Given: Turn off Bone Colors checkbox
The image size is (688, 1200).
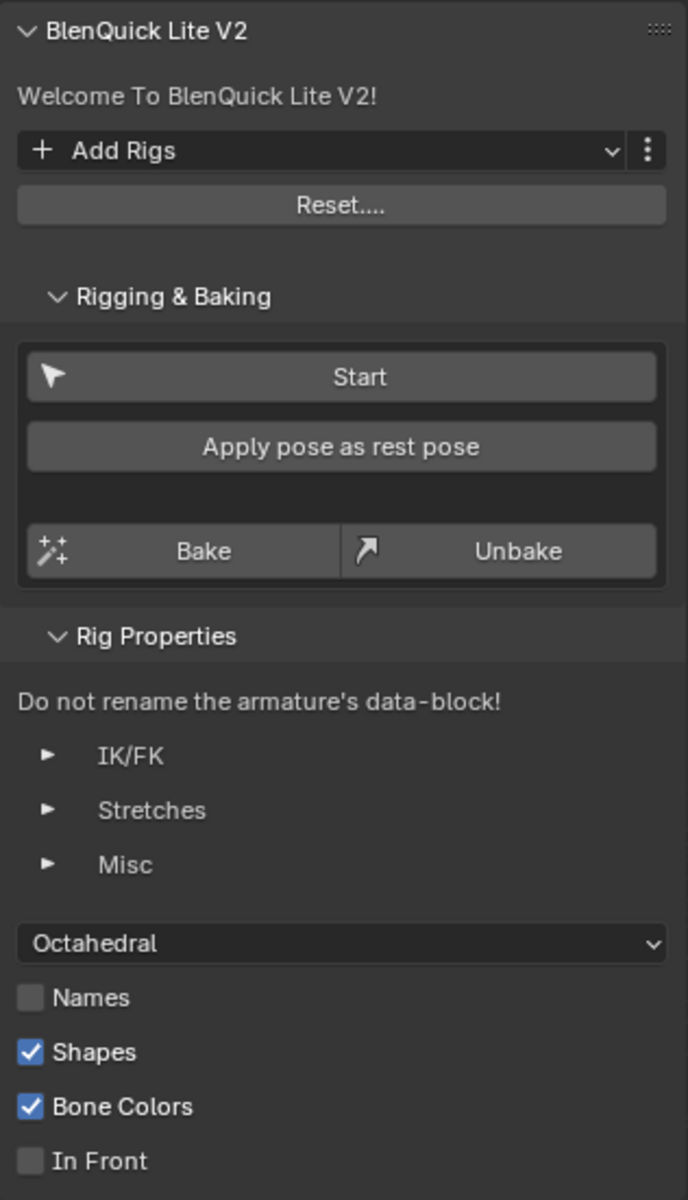Looking at the screenshot, I should pyautogui.click(x=31, y=1107).
